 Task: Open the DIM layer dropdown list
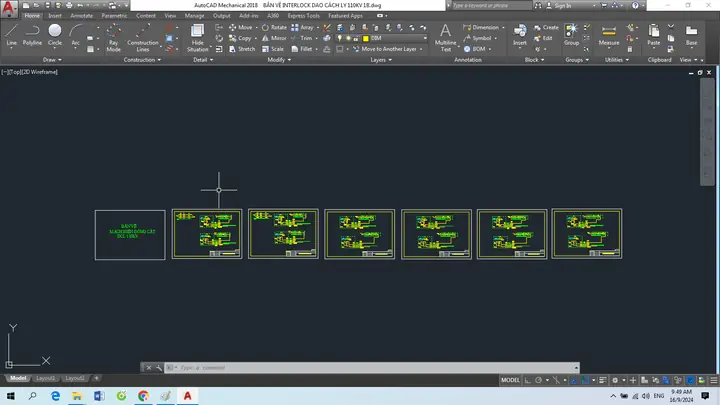(x=398, y=39)
